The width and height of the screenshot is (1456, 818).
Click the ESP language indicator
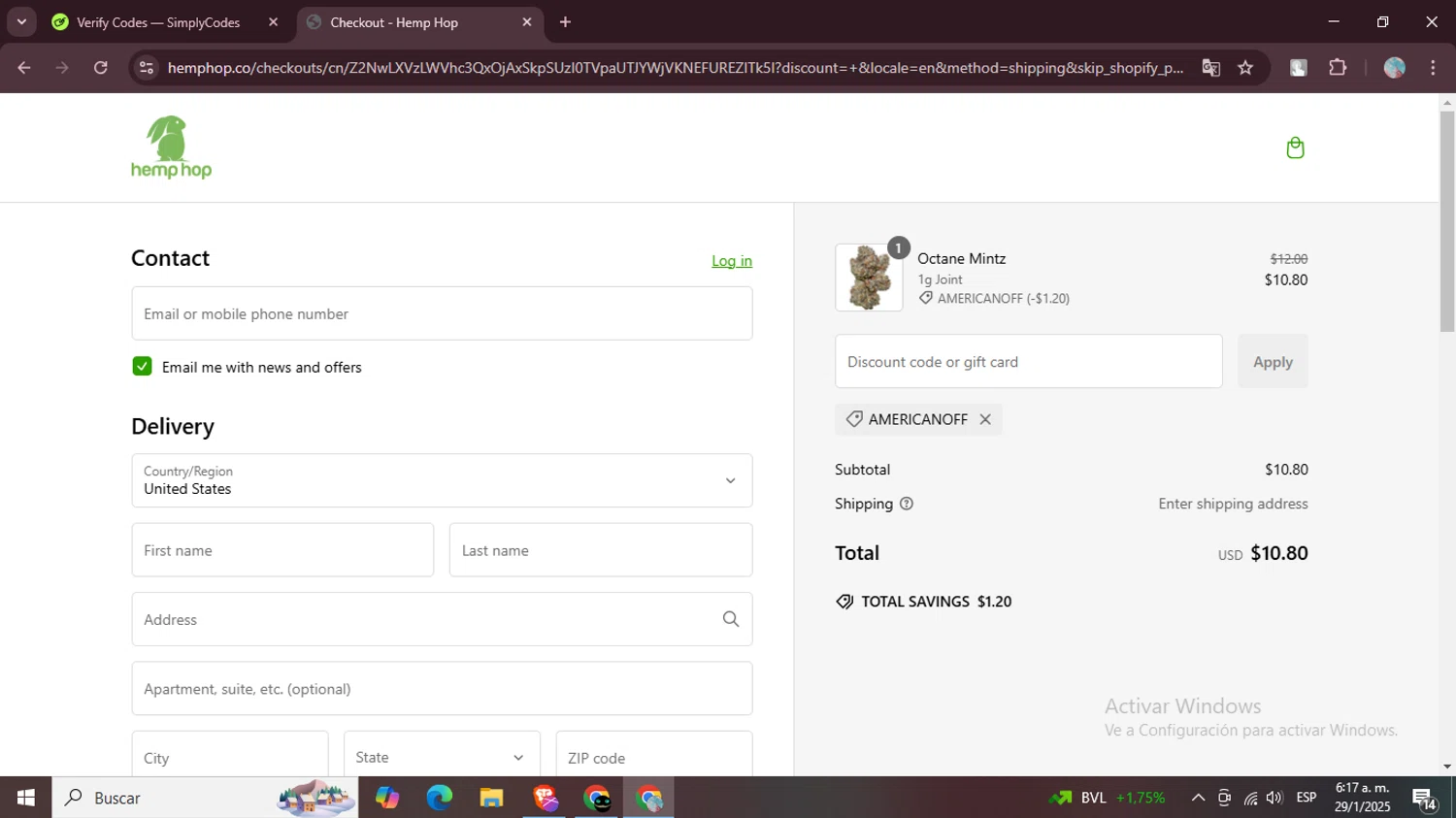1307,798
